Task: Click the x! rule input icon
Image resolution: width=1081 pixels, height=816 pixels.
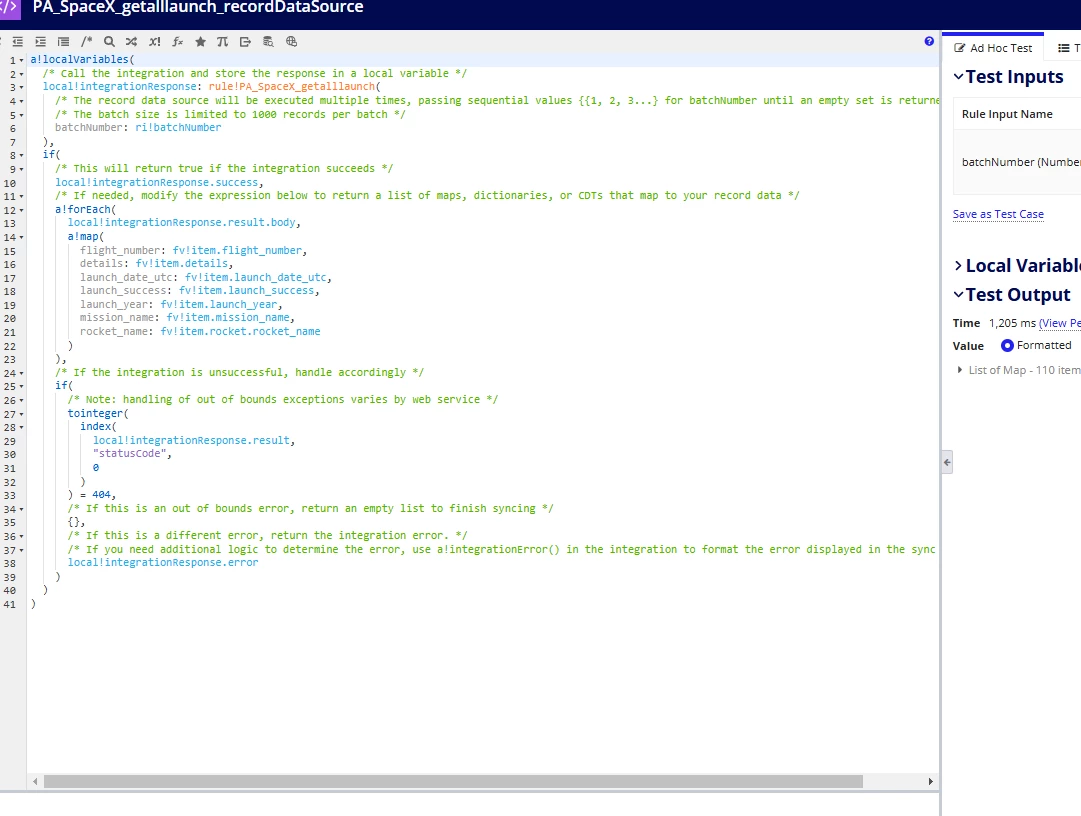Action: (154, 42)
